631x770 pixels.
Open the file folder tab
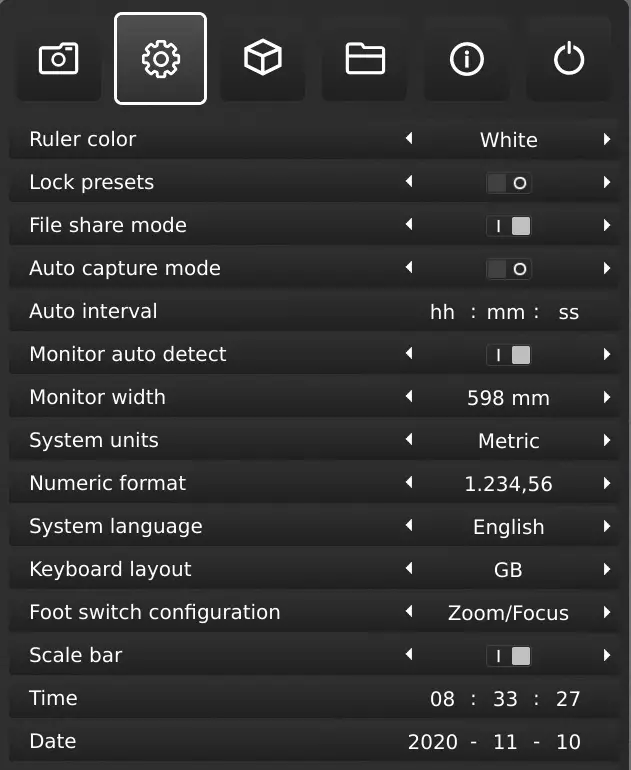pos(365,59)
